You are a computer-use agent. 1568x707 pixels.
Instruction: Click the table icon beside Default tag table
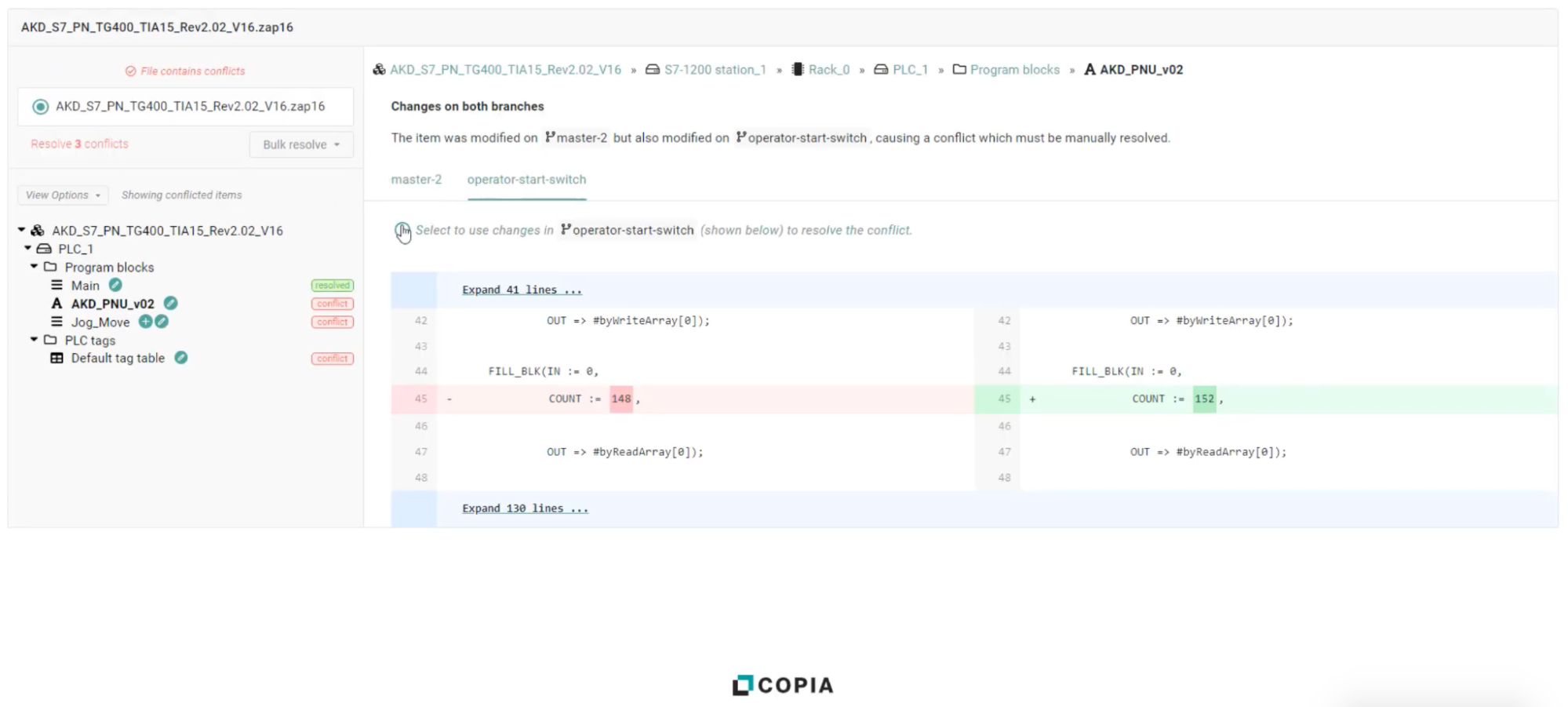tap(56, 358)
